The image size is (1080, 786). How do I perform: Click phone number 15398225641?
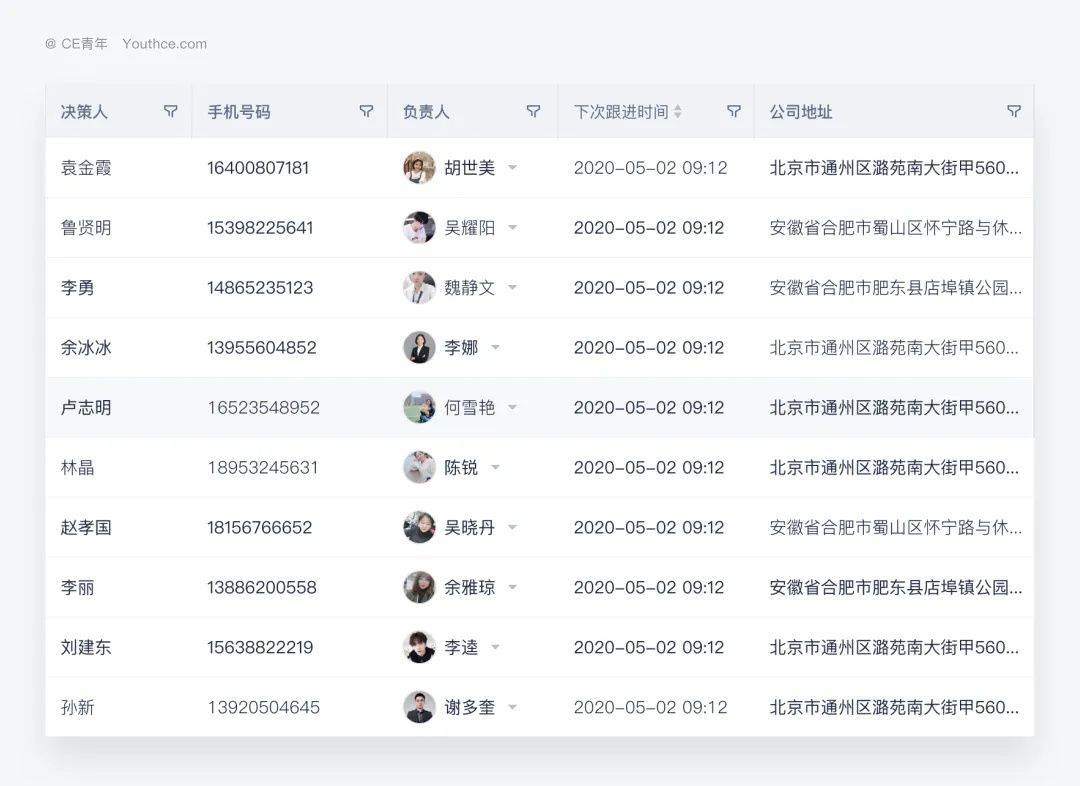[x=260, y=227]
